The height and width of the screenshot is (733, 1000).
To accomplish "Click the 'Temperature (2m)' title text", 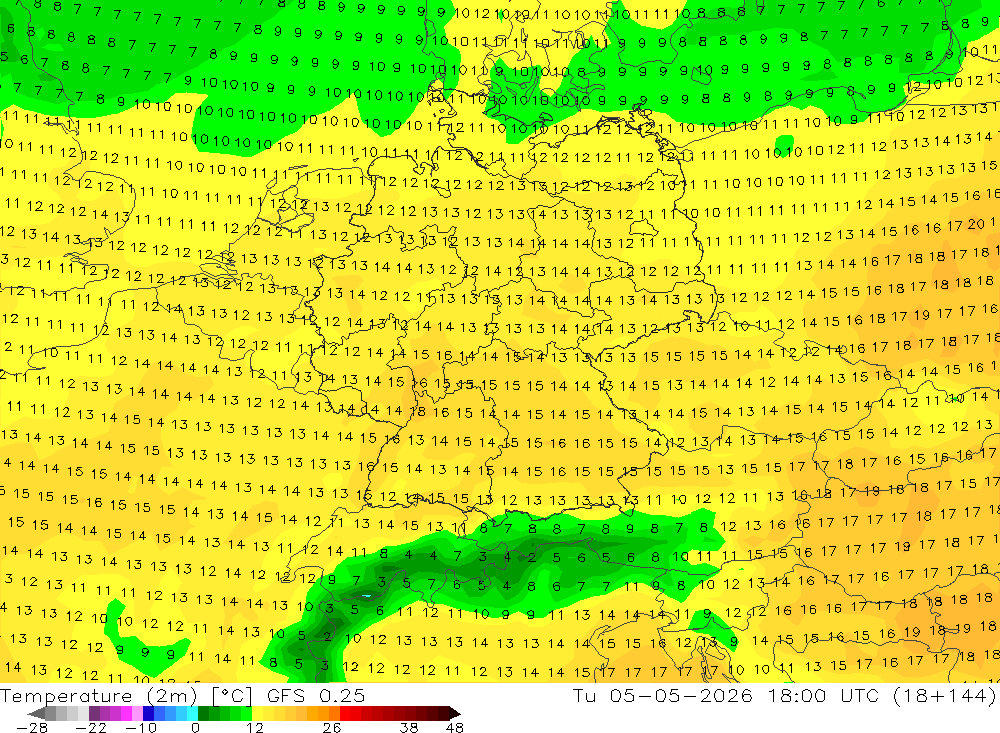I will [98, 695].
